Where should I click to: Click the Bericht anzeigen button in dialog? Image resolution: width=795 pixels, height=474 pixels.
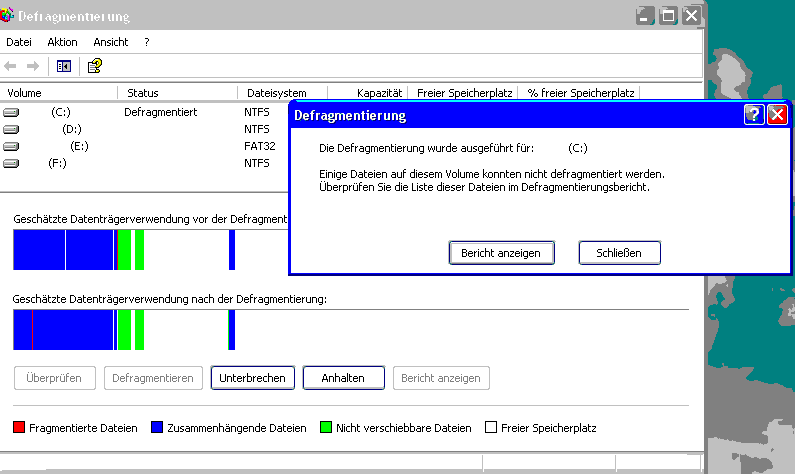[501, 253]
